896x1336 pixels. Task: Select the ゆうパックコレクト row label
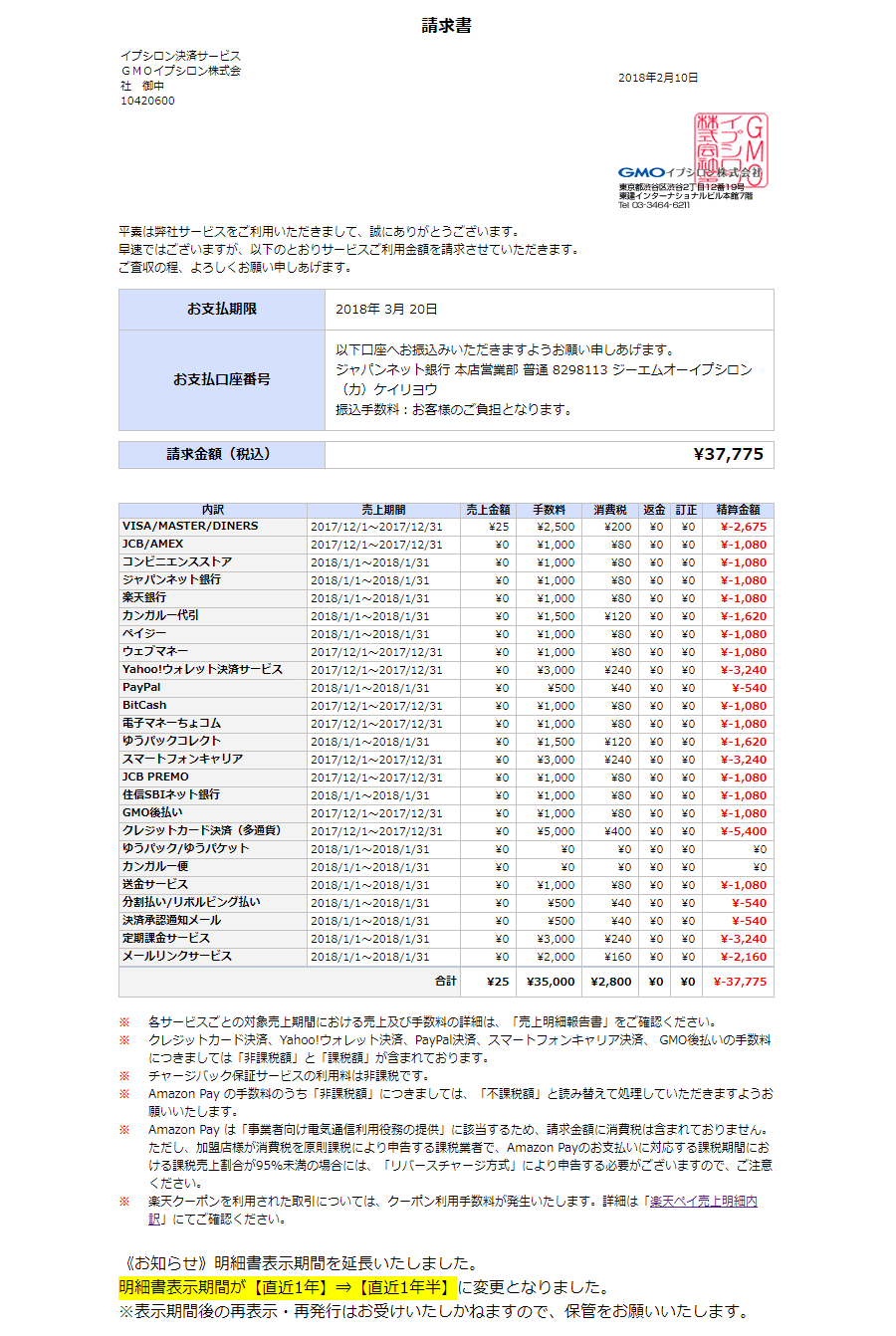click(172, 741)
